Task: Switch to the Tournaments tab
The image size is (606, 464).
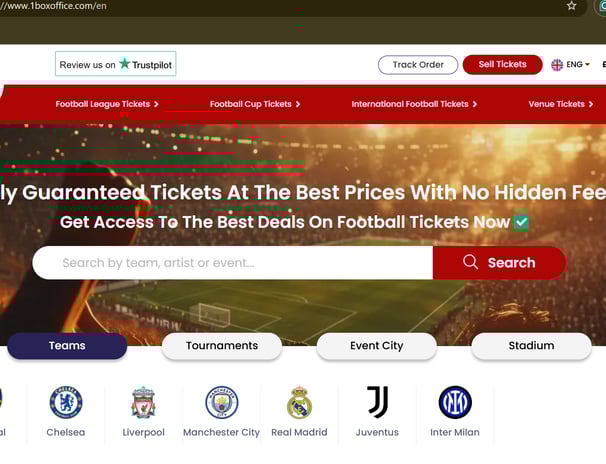Action: click(x=222, y=346)
